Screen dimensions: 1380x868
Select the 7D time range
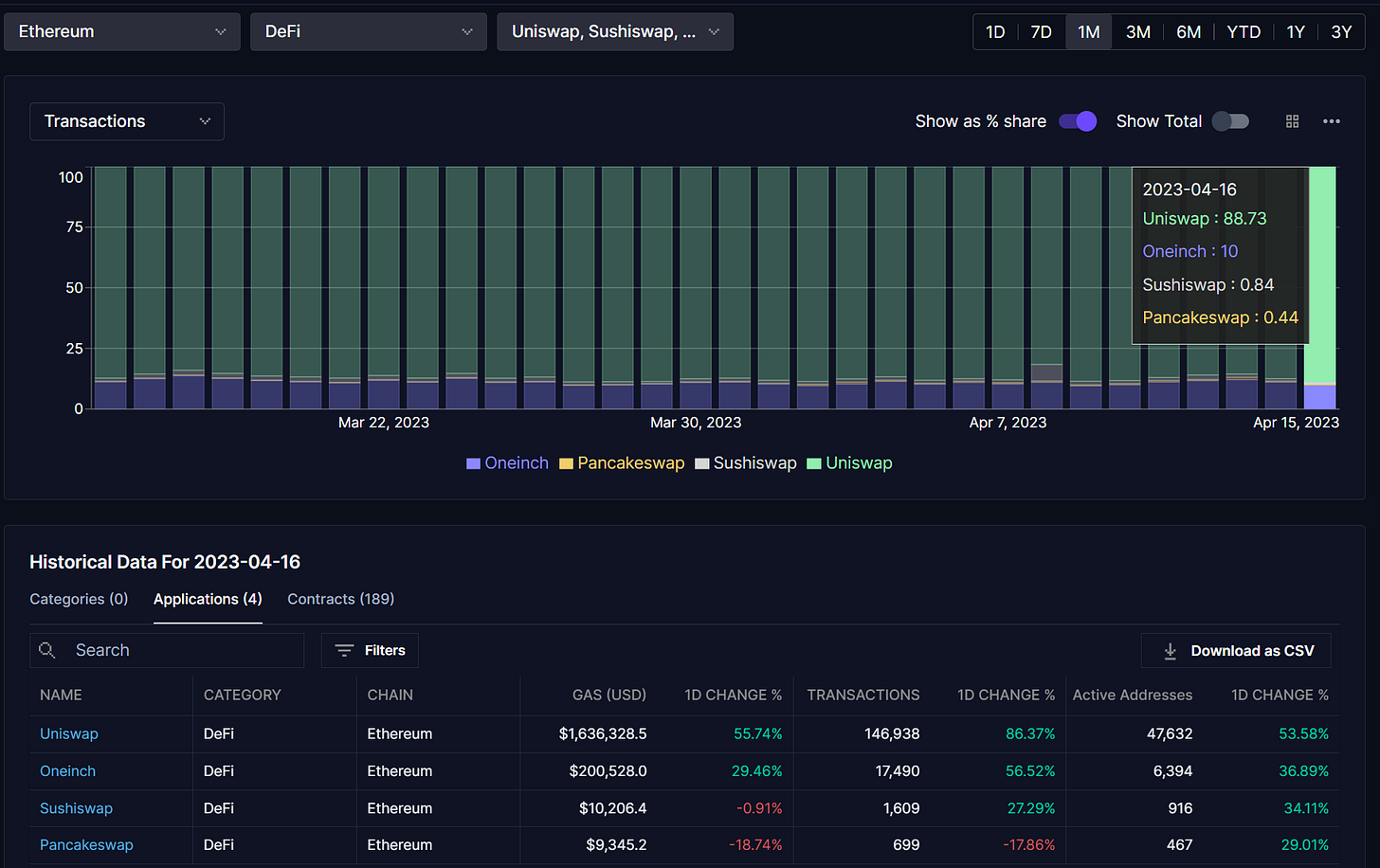tap(1041, 32)
